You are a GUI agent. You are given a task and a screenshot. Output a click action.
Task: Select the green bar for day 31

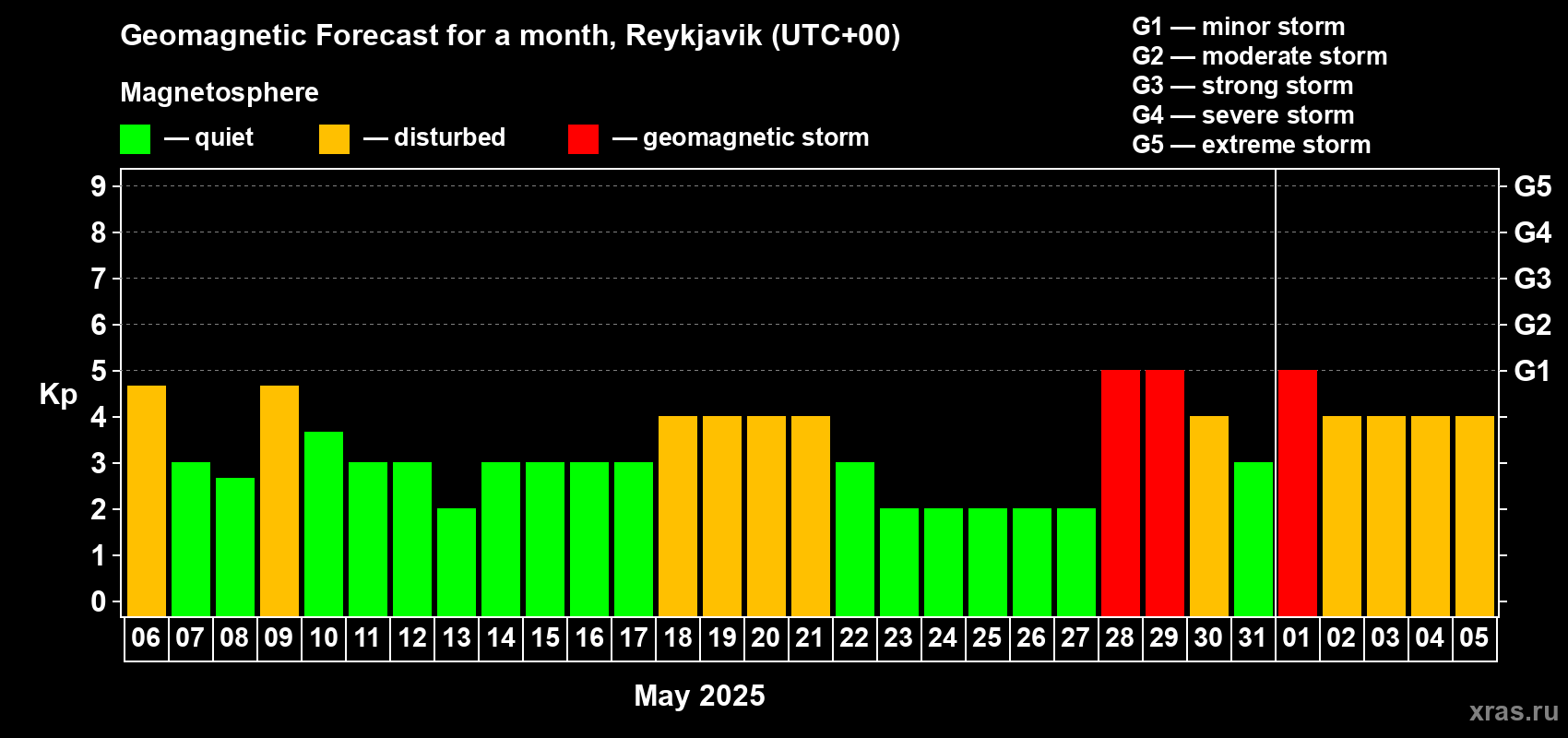point(1253,539)
